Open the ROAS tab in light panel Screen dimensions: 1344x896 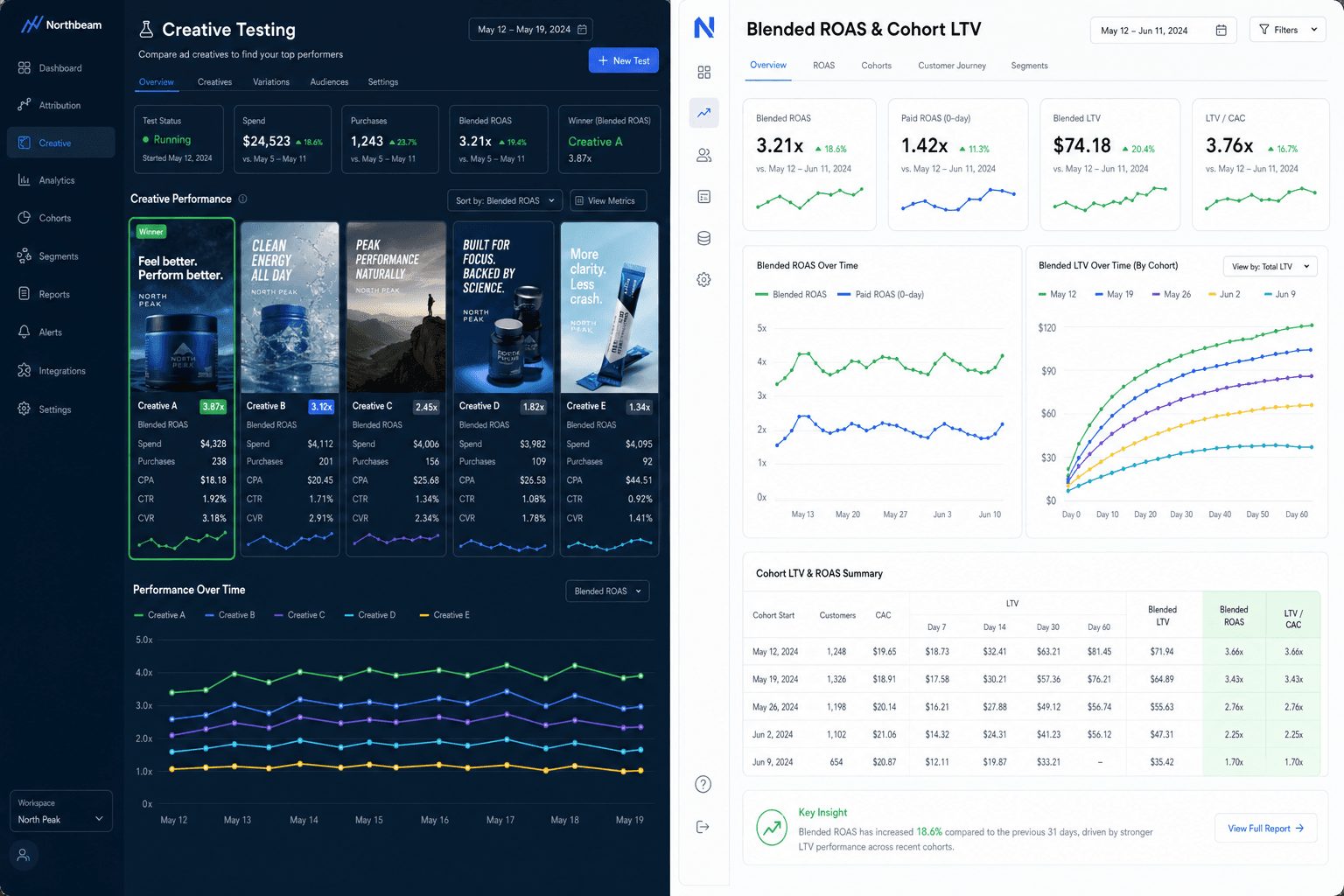click(x=823, y=66)
